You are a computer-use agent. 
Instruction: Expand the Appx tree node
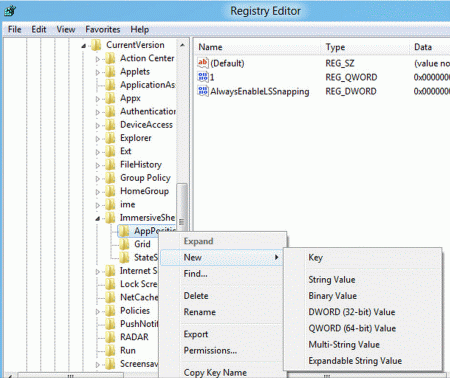98,99
